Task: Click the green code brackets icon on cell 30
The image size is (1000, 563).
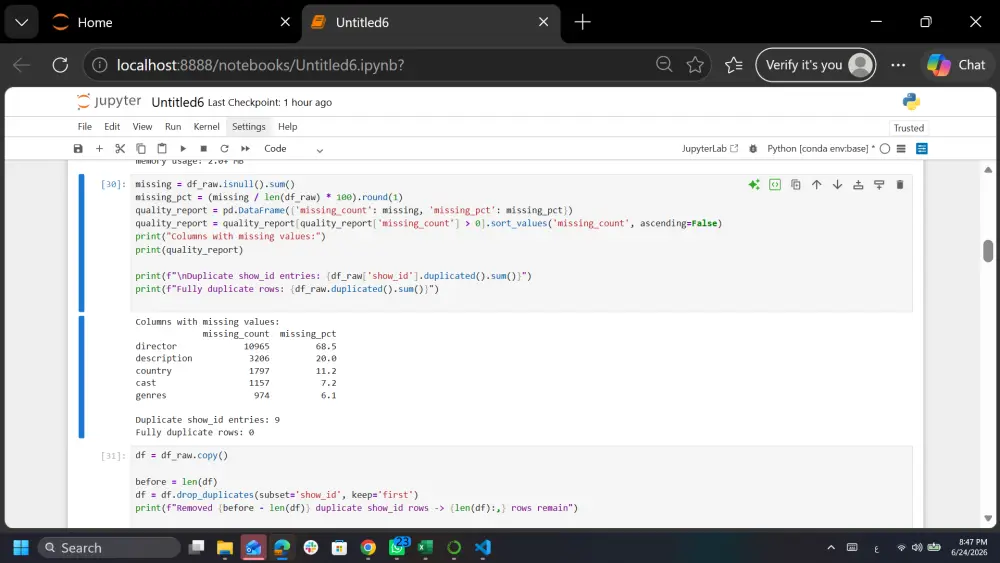Action: click(775, 185)
